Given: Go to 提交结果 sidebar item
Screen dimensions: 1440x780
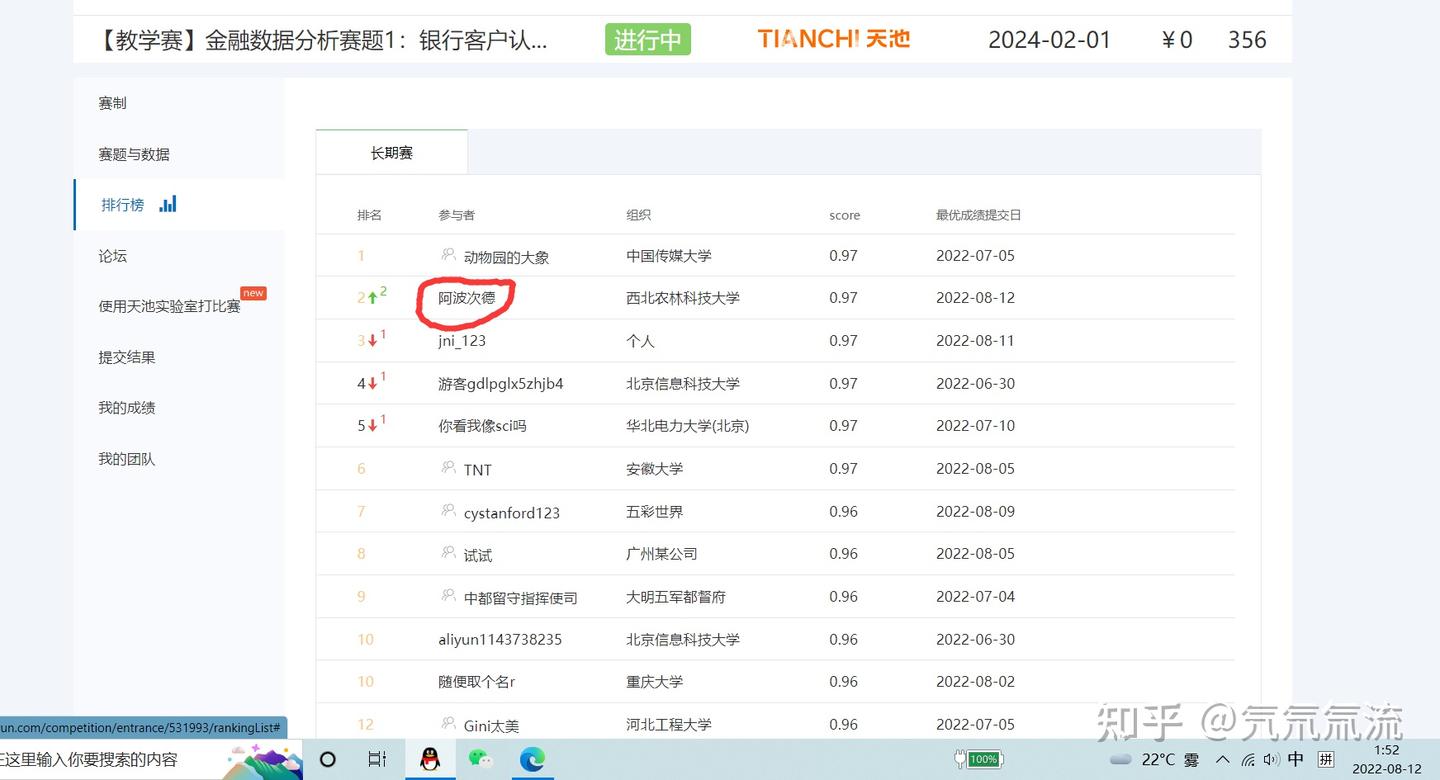Looking at the screenshot, I should coord(127,357).
